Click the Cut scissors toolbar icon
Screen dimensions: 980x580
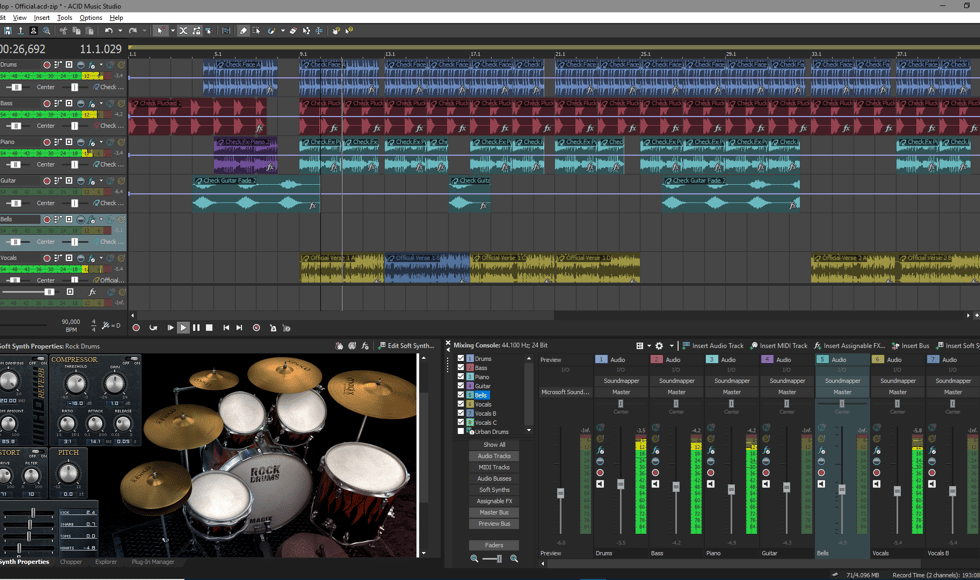click(x=63, y=30)
